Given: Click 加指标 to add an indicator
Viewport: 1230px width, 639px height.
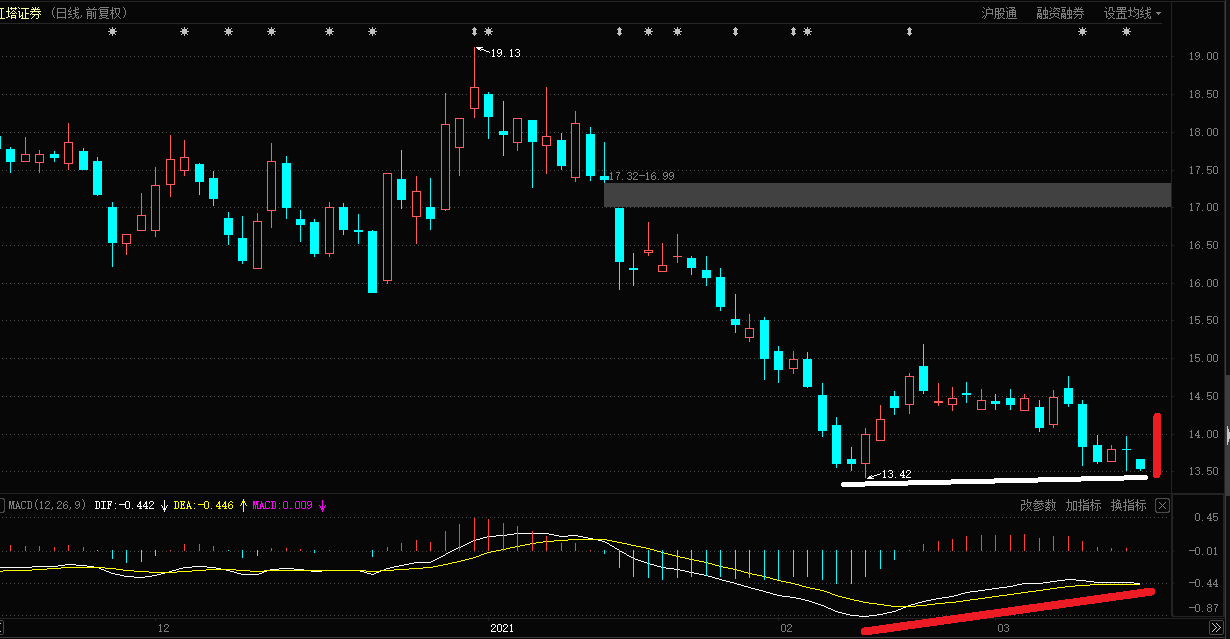Looking at the screenshot, I should [1083, 505].
